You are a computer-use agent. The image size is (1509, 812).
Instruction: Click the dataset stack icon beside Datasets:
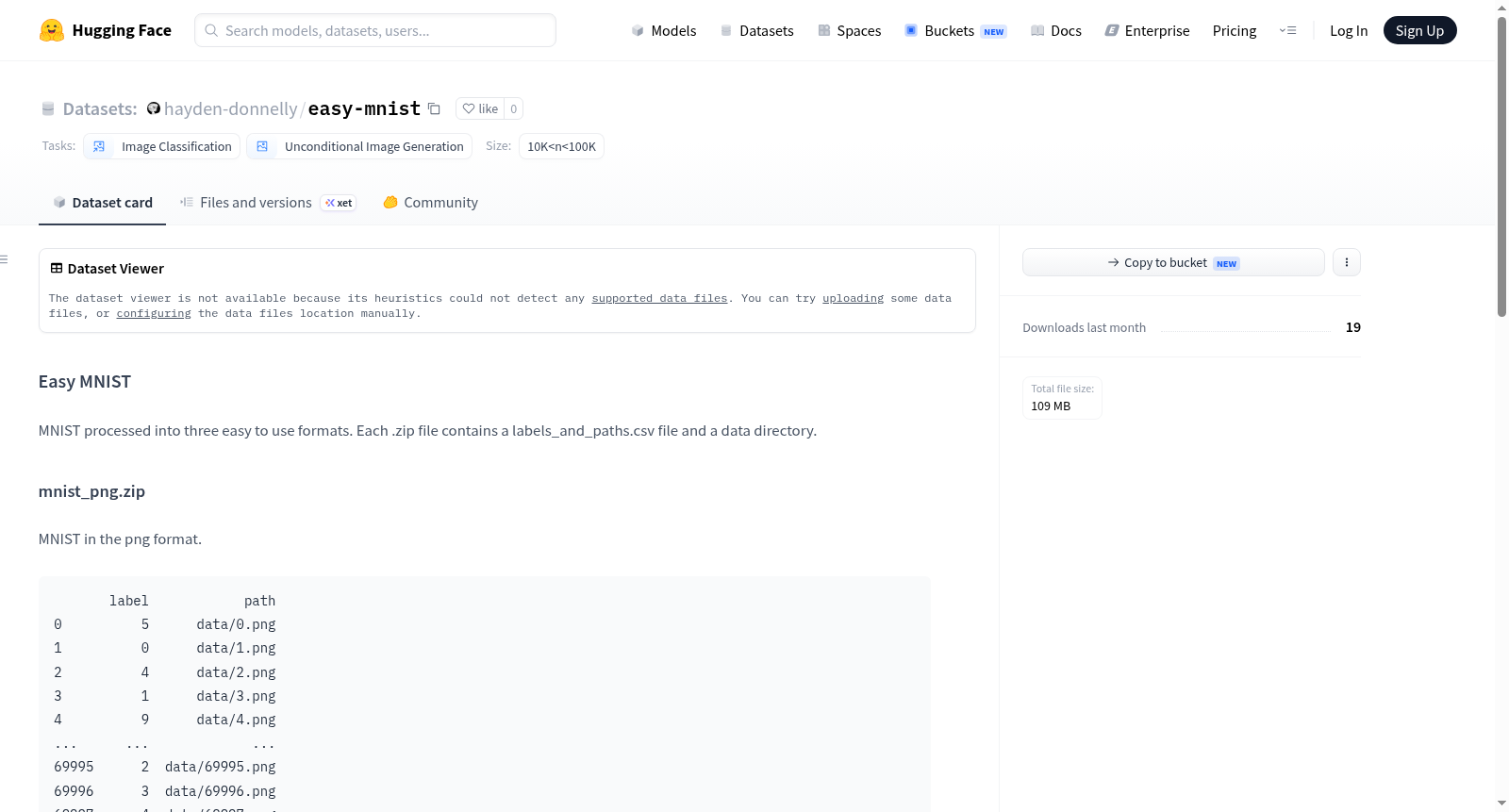(x=48, y=108)
